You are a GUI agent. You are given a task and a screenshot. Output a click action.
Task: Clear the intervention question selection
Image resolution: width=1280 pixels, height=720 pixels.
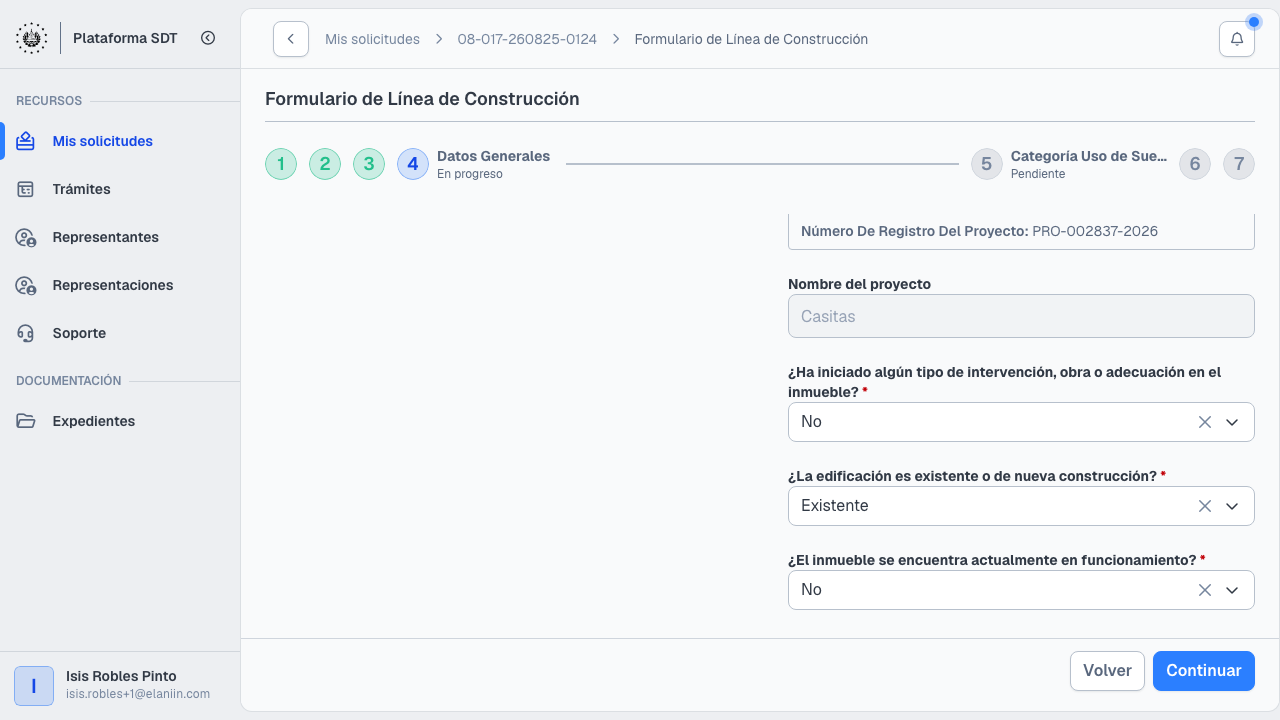tap(1205, 422)
